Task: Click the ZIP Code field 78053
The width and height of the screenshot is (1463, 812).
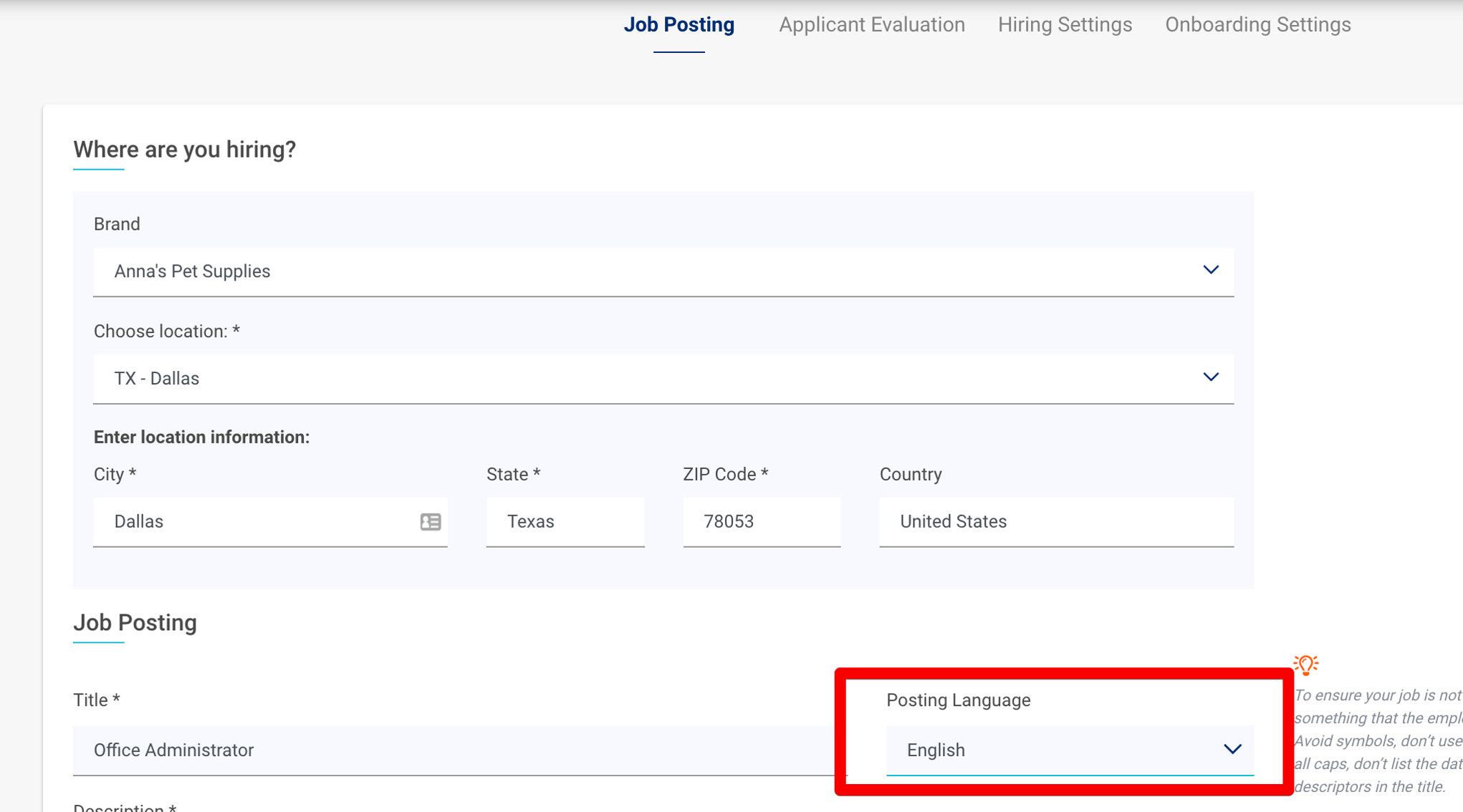Action: (761, 522)
